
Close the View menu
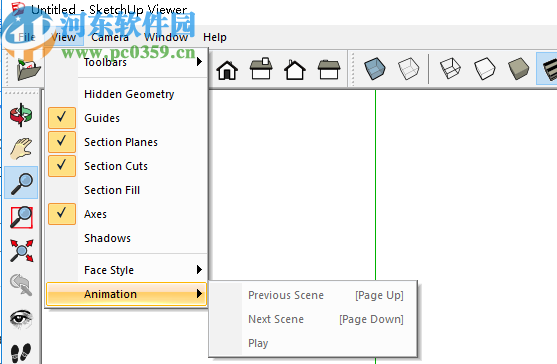[64, 37]
